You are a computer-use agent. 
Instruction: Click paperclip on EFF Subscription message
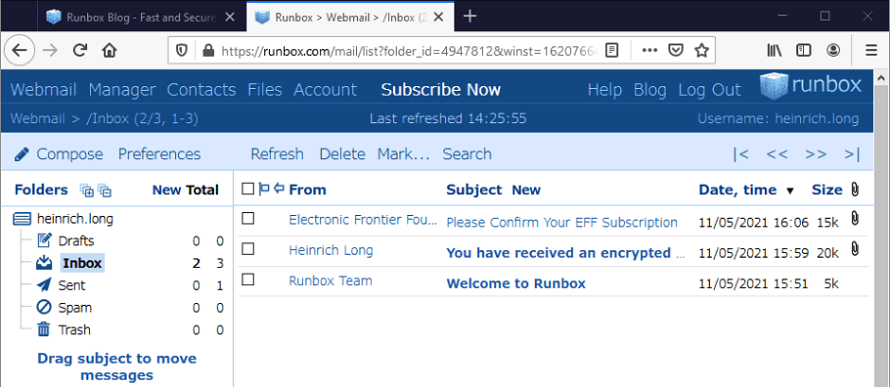(855, 218)
